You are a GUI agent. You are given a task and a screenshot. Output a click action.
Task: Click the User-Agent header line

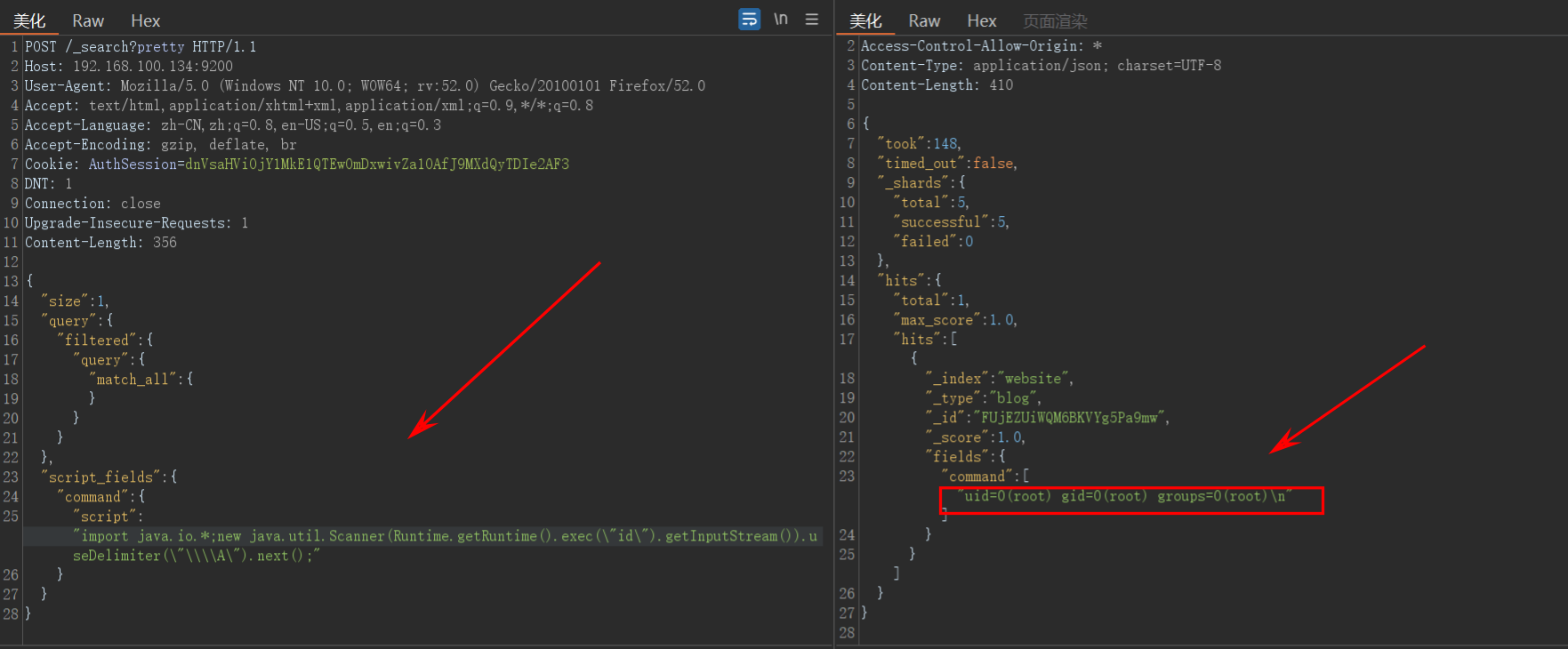point(365,85)
